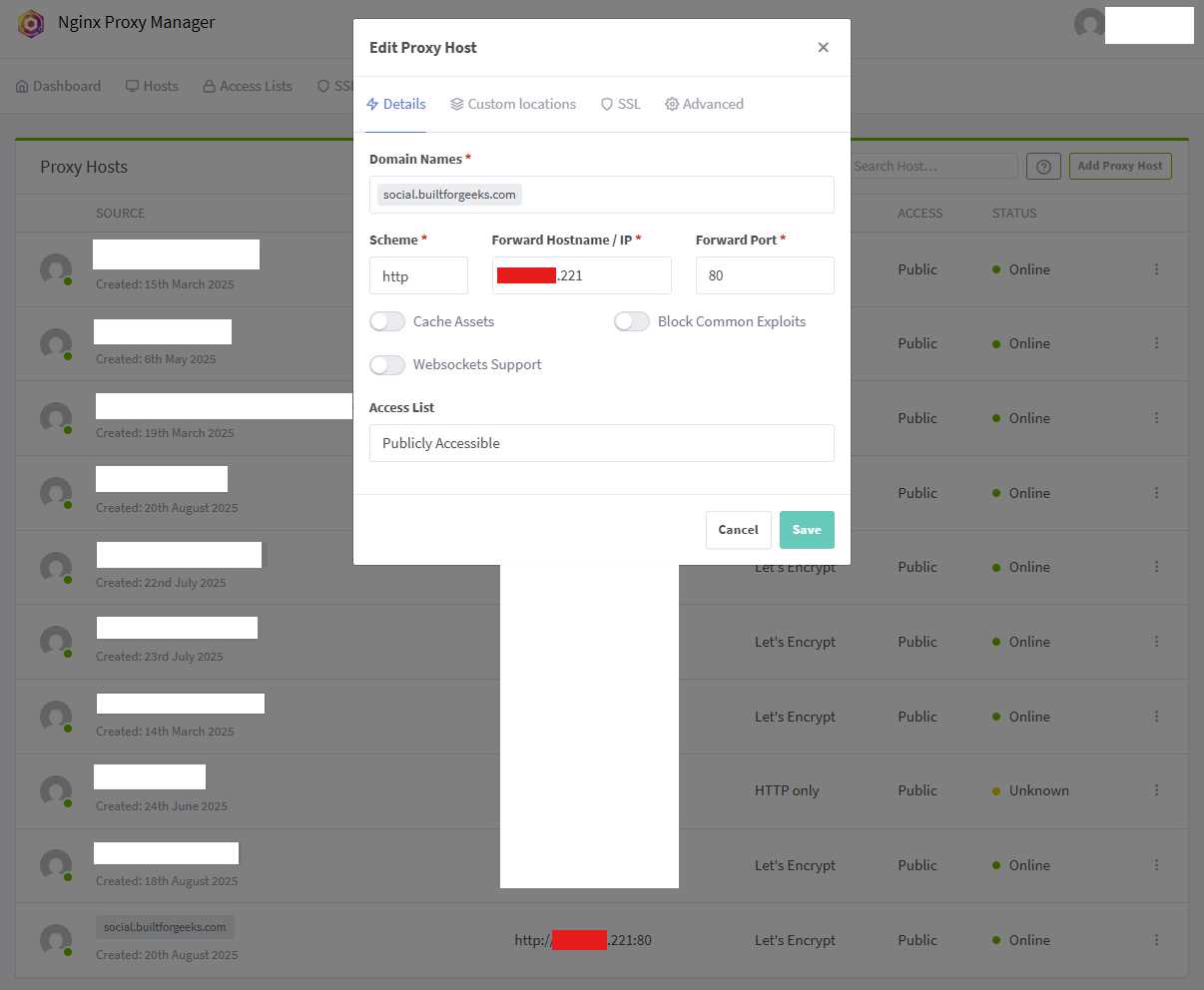The width and height of the screenshot is (1204, 990).
Task: Open three-dot menu for social.builtforgeeks.com row
Action: click(x=1156, y=940)
